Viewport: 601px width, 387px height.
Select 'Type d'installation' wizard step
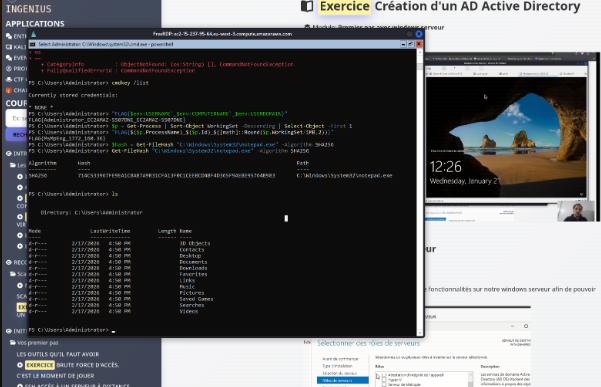pyautogui.click(x=337, y=366)
